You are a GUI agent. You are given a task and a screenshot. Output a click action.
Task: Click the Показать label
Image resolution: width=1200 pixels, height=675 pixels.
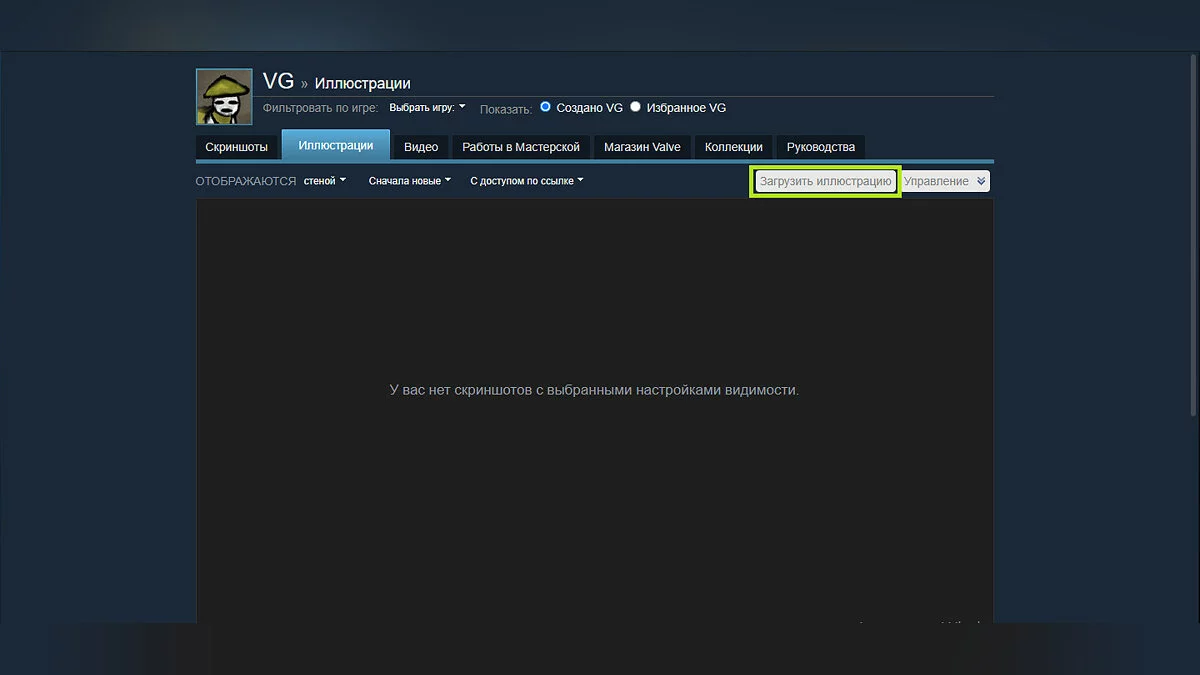click(x=506, y=108)
